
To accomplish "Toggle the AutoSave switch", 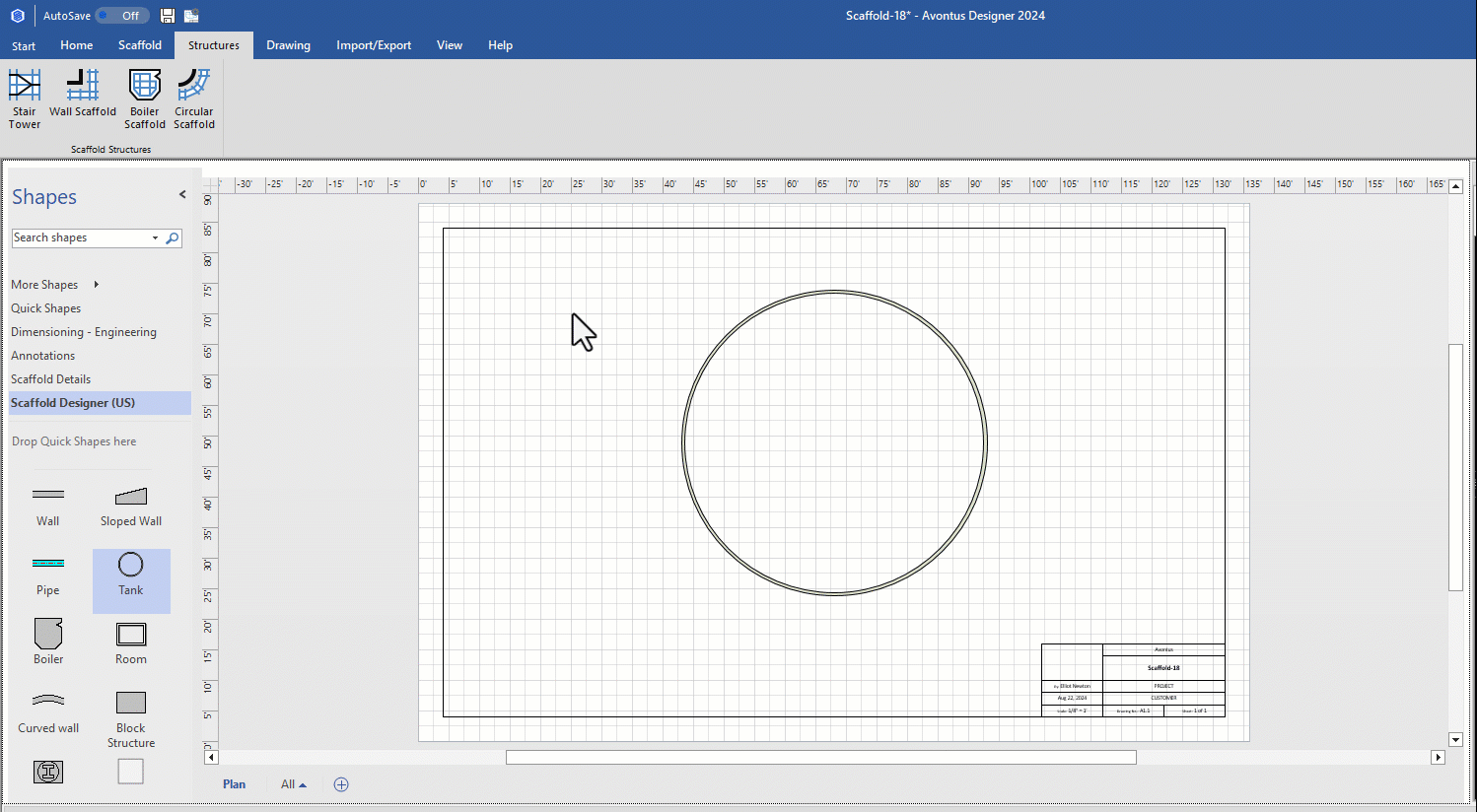I will pyautogui.click(x=122, y=16).
